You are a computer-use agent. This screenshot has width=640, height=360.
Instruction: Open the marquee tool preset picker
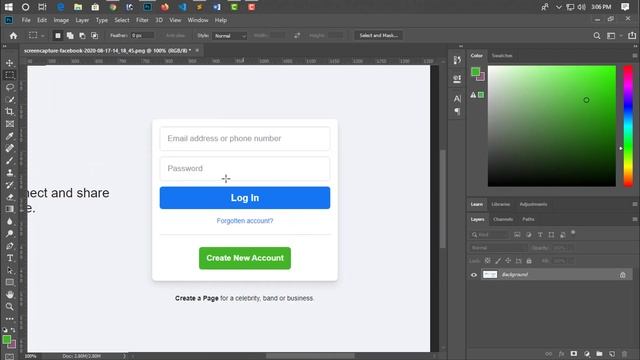tap(36, 36)
